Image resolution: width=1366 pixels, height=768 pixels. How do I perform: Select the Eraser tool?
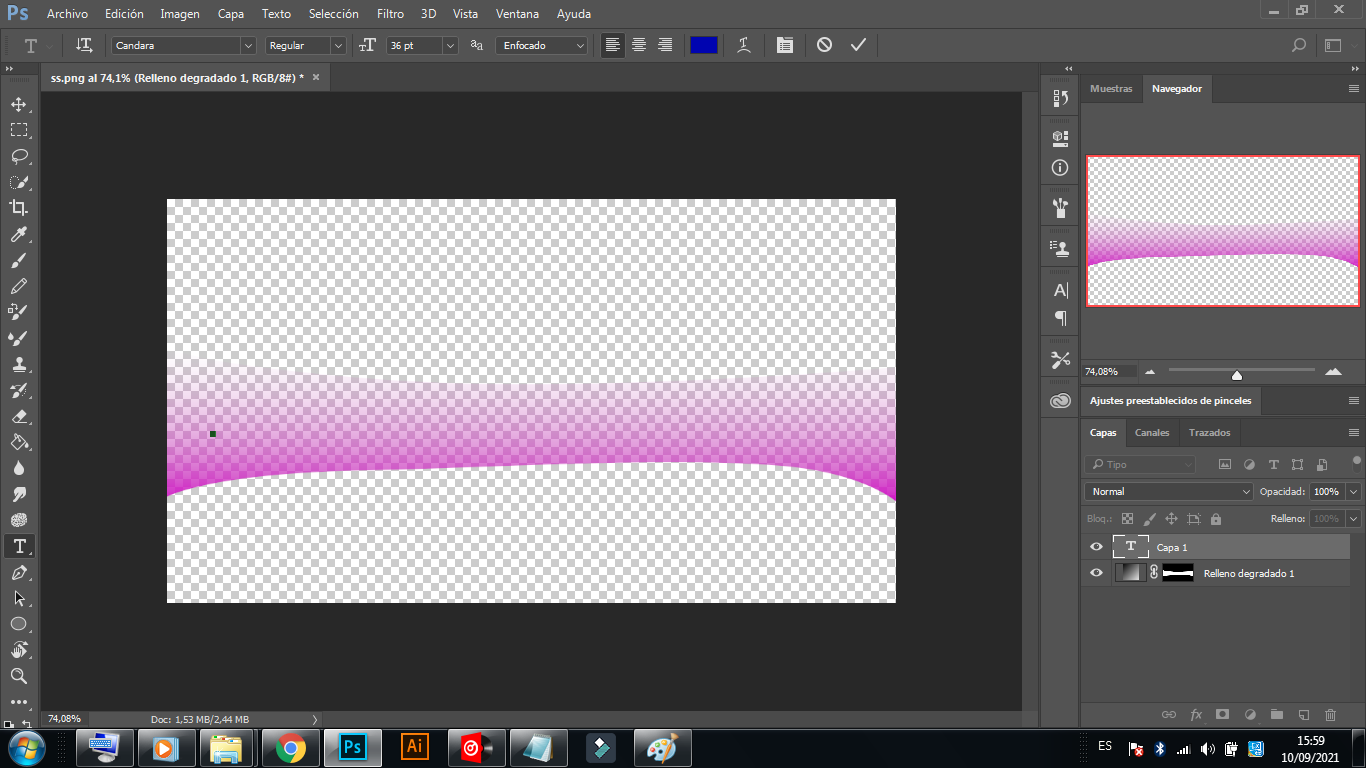(19, 416)
